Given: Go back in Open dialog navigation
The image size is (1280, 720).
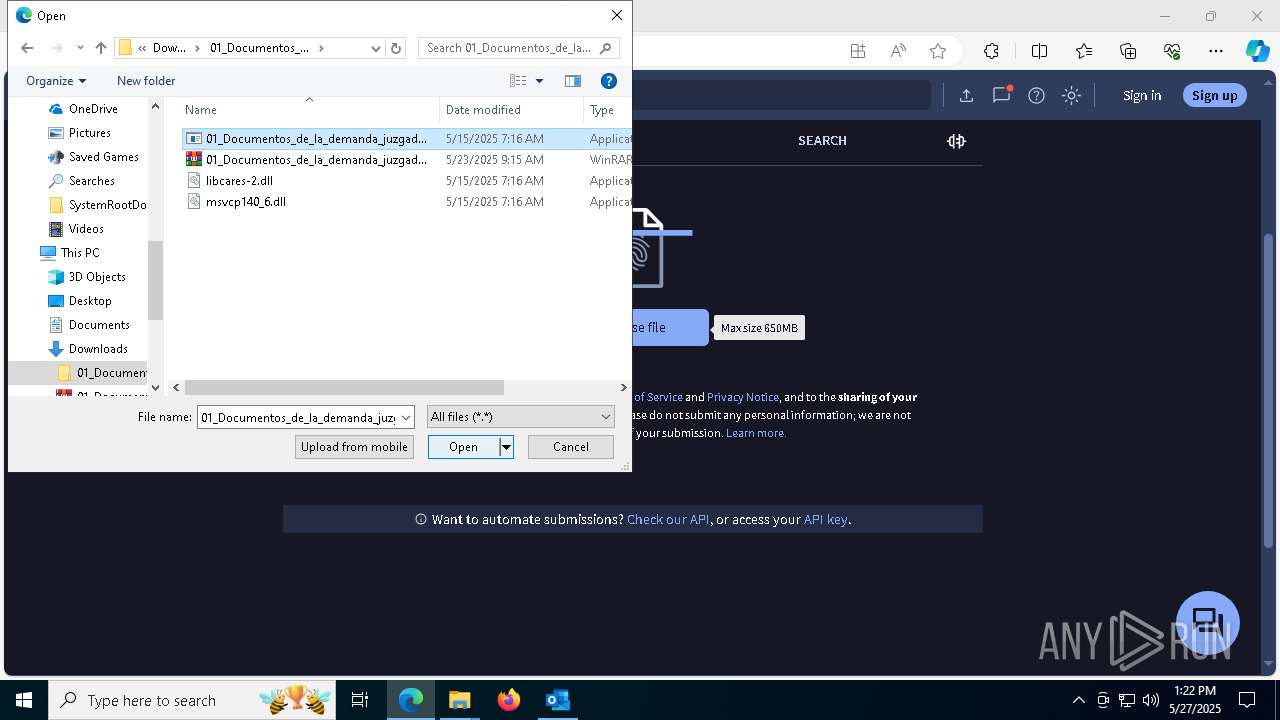Looking at the screenshot, I should tap(27, 48).
